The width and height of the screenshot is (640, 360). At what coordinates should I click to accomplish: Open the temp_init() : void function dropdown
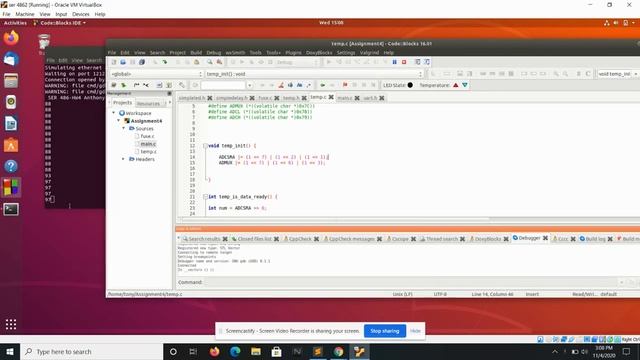(313, 74)
